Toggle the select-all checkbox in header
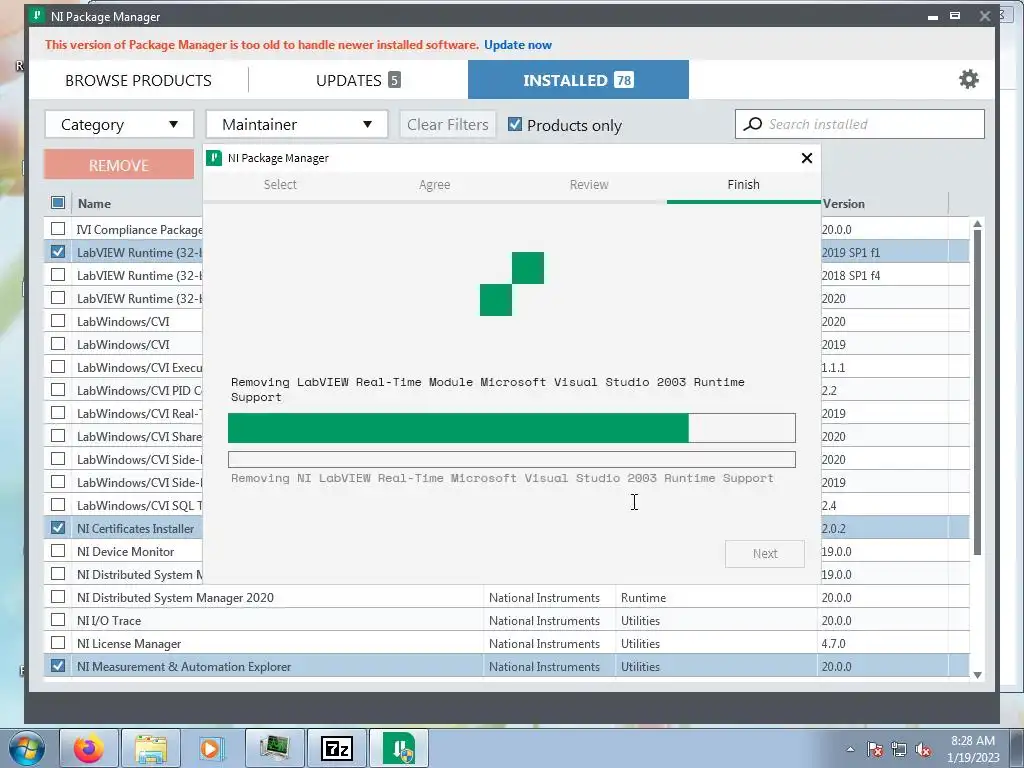 click(x=57, y=202)
